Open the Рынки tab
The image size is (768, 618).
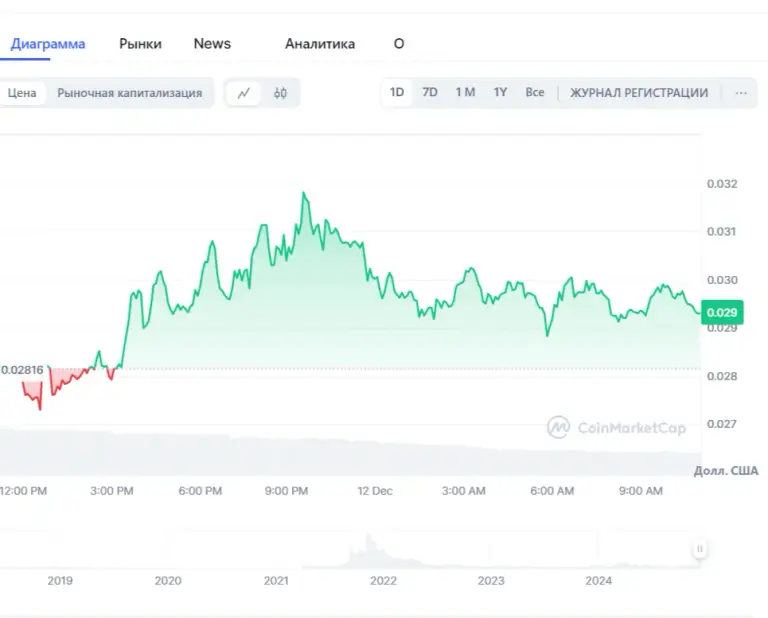pyautogui.click(x=141, y=44)
